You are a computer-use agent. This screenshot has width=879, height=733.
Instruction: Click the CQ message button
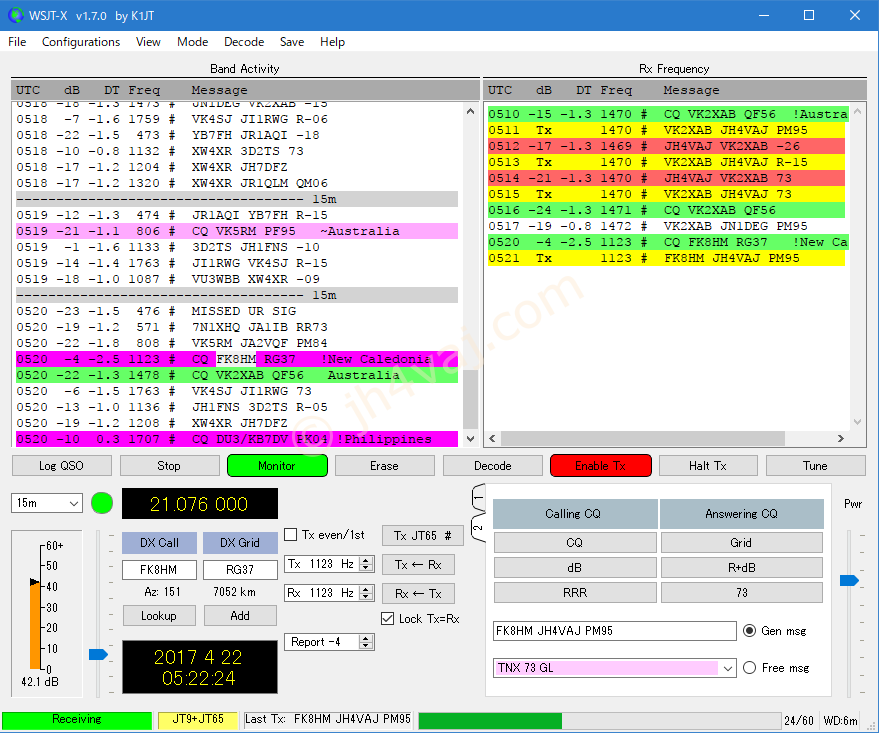(x=575, y=542)
